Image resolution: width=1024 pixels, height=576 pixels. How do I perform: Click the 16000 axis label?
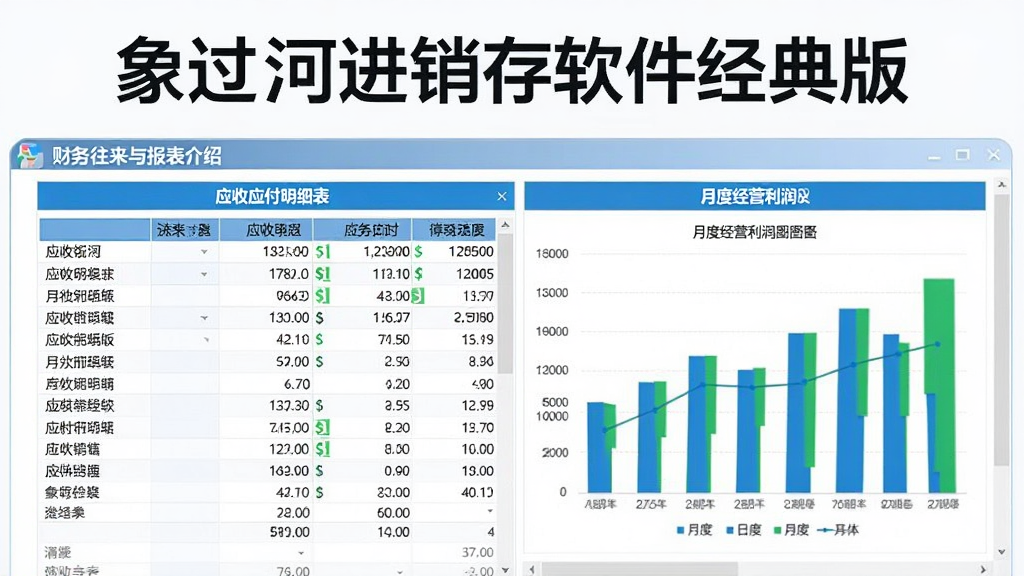[x=552, y=254]
